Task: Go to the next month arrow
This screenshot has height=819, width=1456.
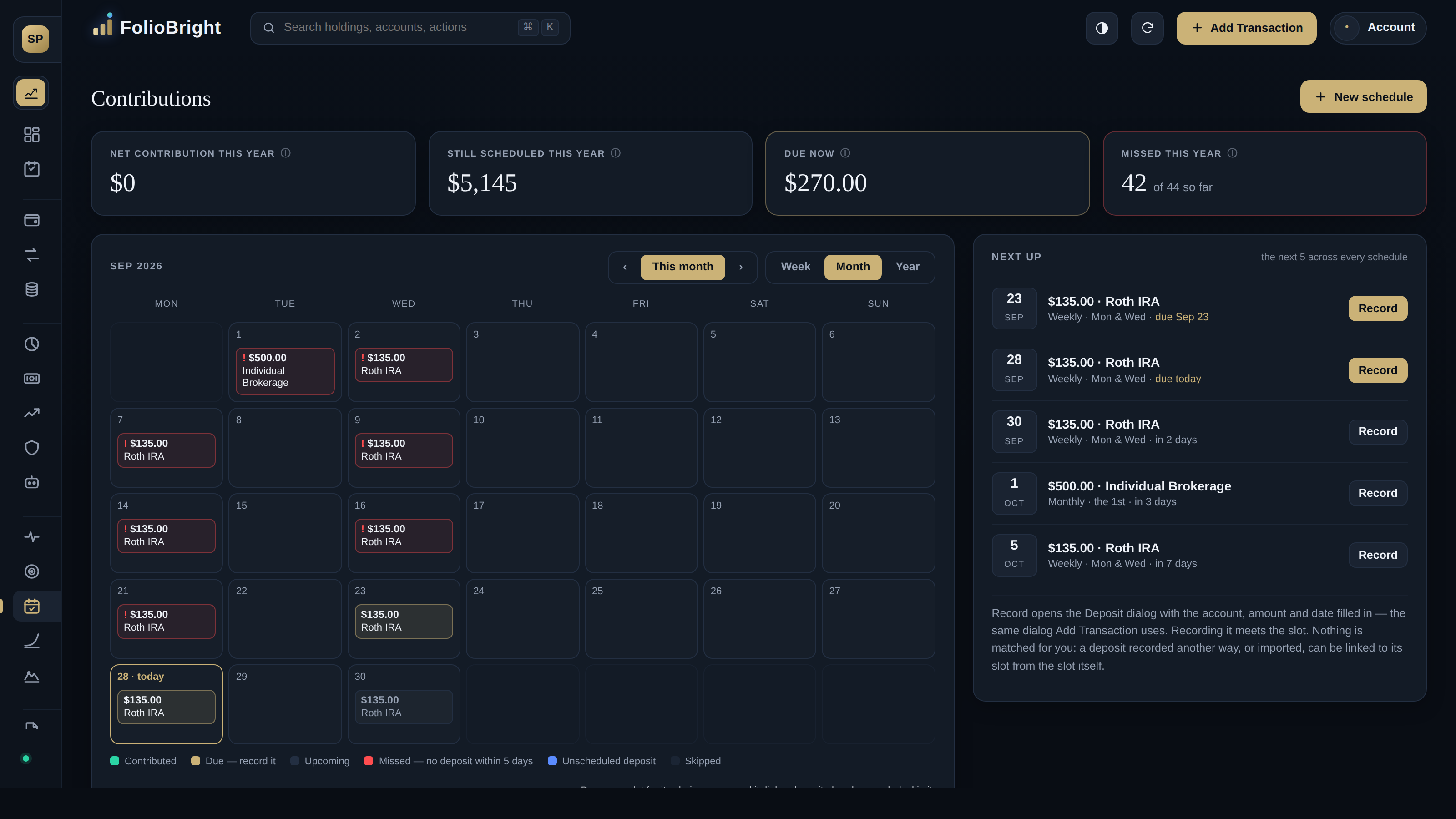Action: tap(741, 267)
